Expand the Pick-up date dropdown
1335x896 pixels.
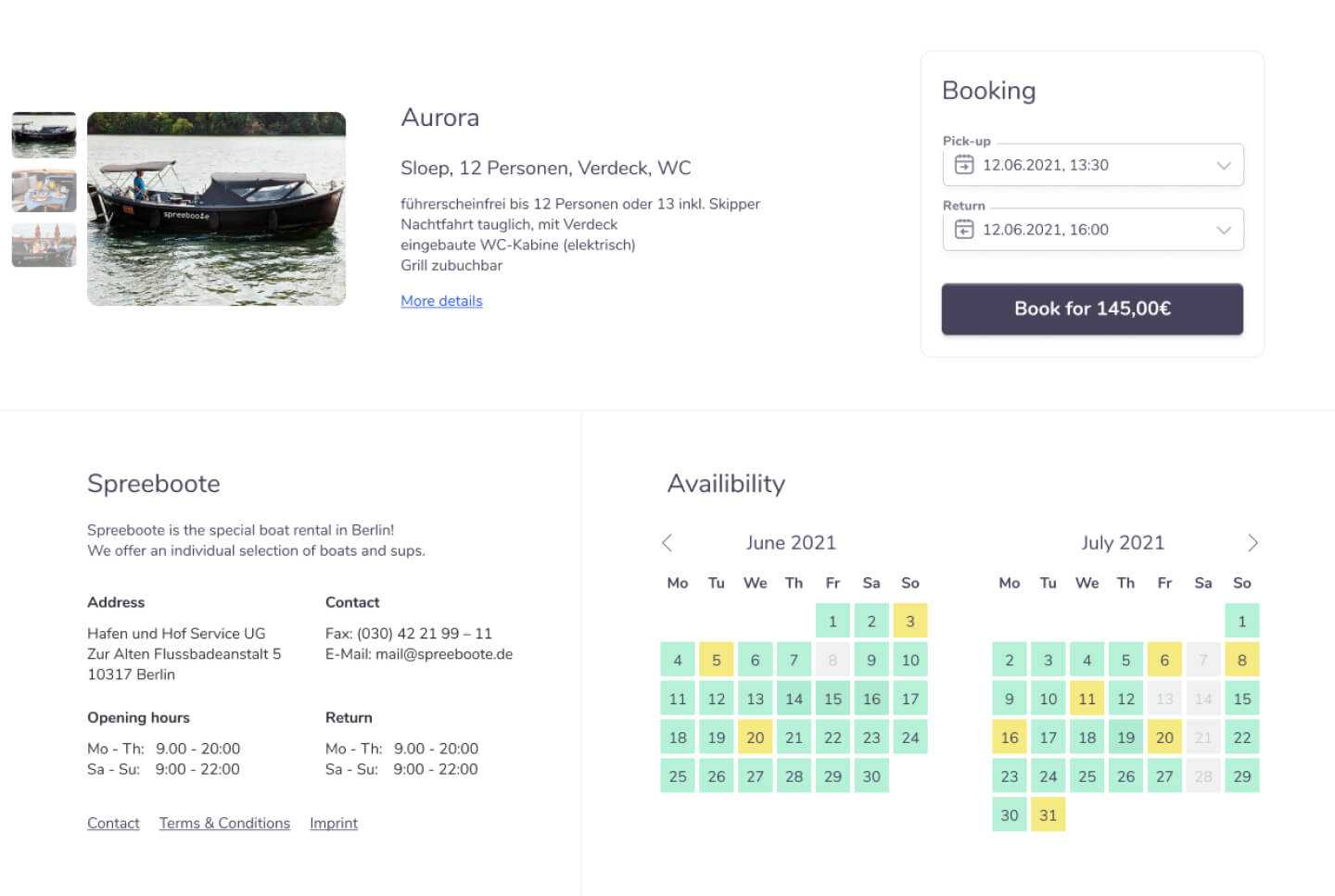tap(1223, 165)
